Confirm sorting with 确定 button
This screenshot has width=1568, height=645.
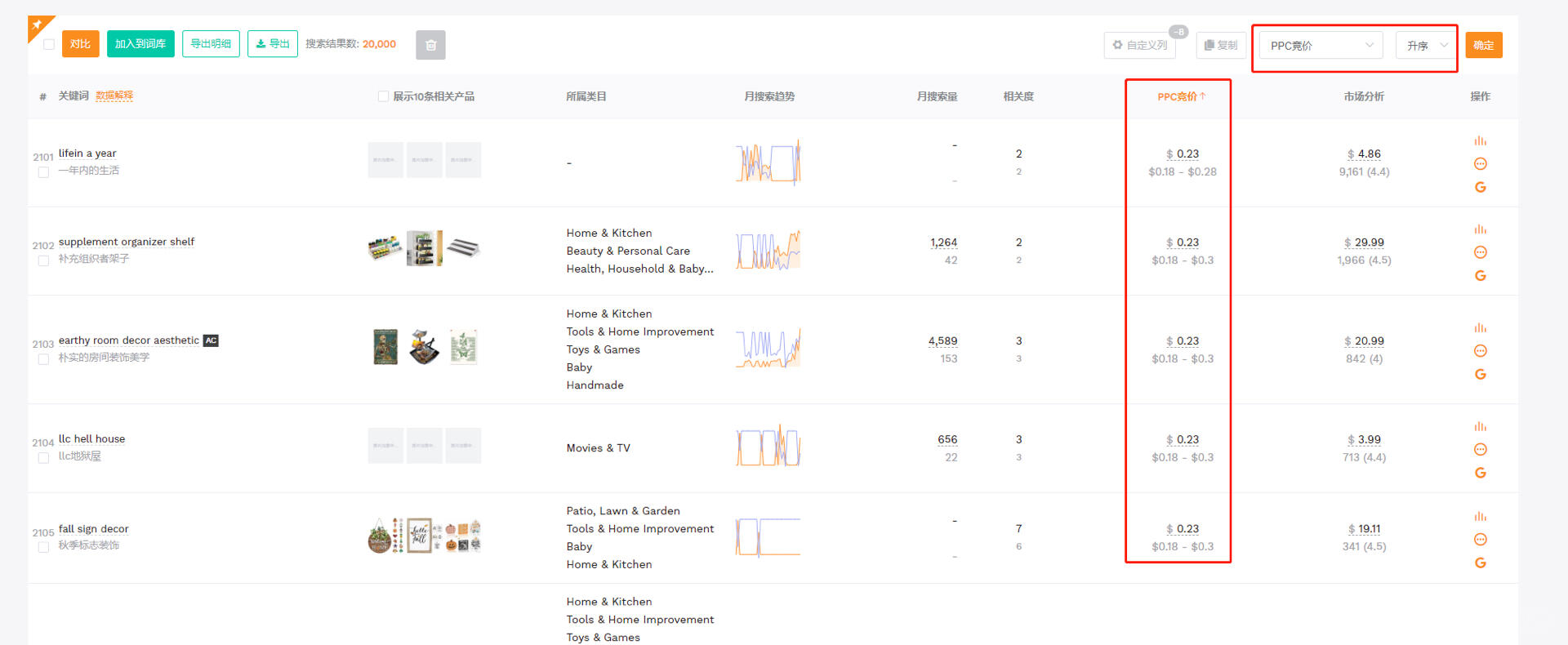coord(1484,45)
